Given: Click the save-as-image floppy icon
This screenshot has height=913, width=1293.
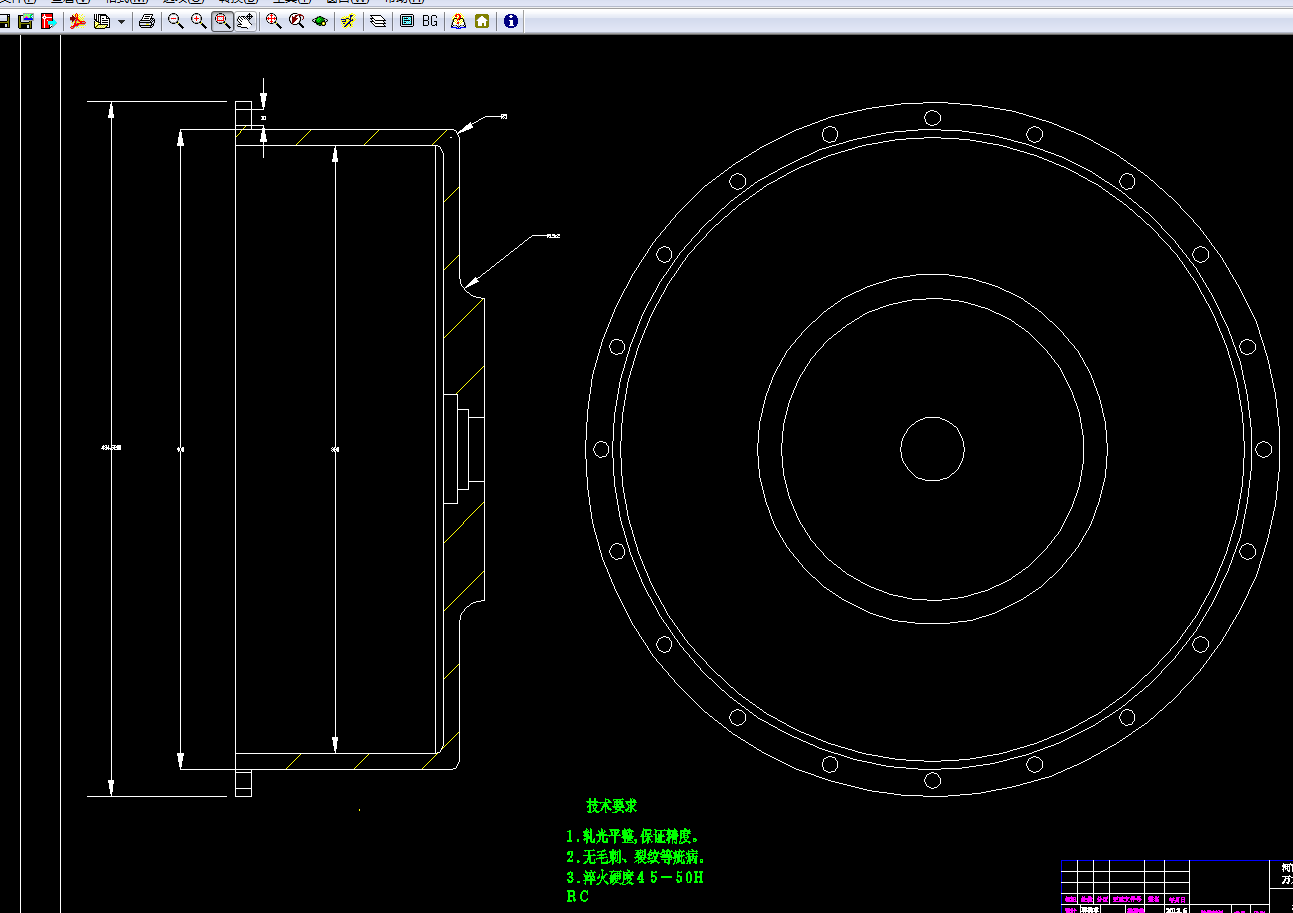Looking at the screenshot, I should point(26,21).
